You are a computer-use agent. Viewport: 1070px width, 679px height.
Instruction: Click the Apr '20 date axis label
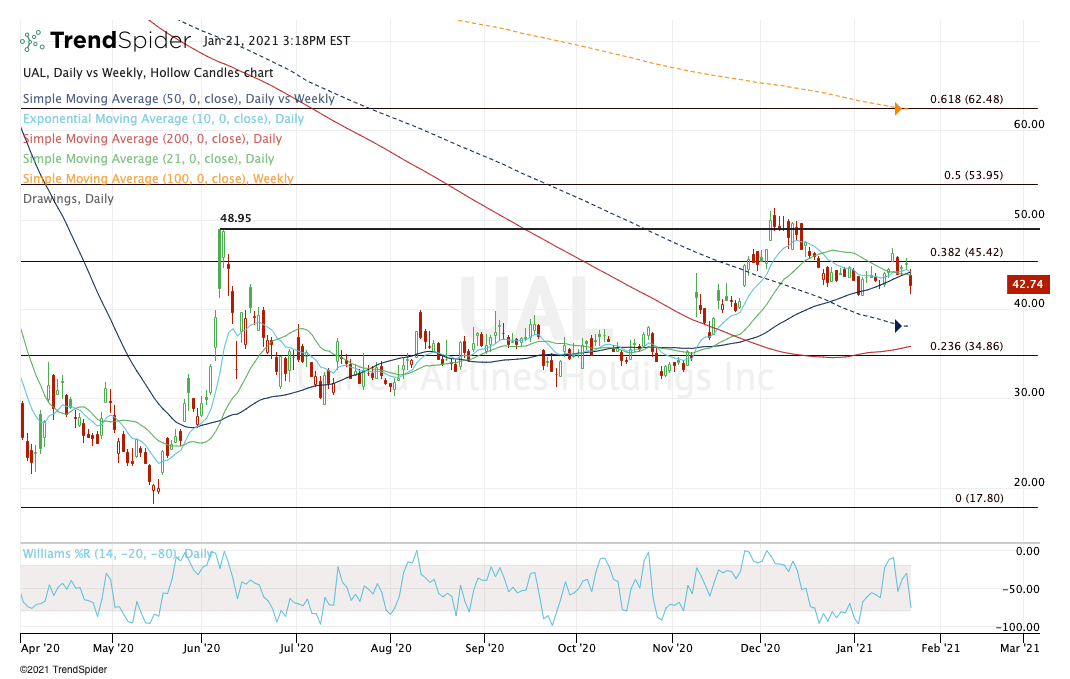pos(40,648)
